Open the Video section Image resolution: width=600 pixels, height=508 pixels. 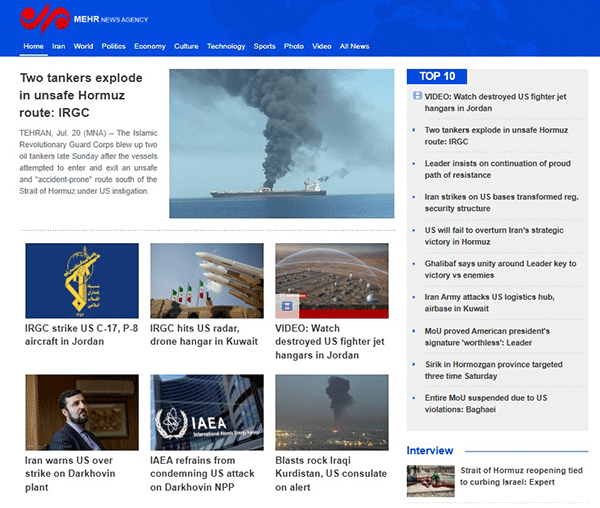(322, 46)
